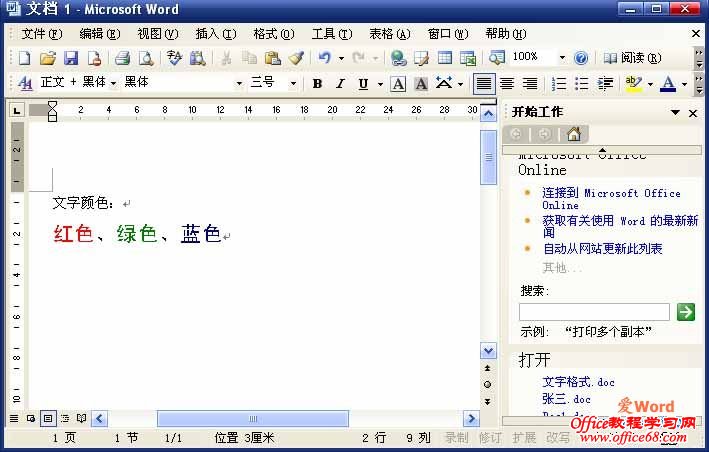Click green search arrow in task pane

(x=685, y=312)
